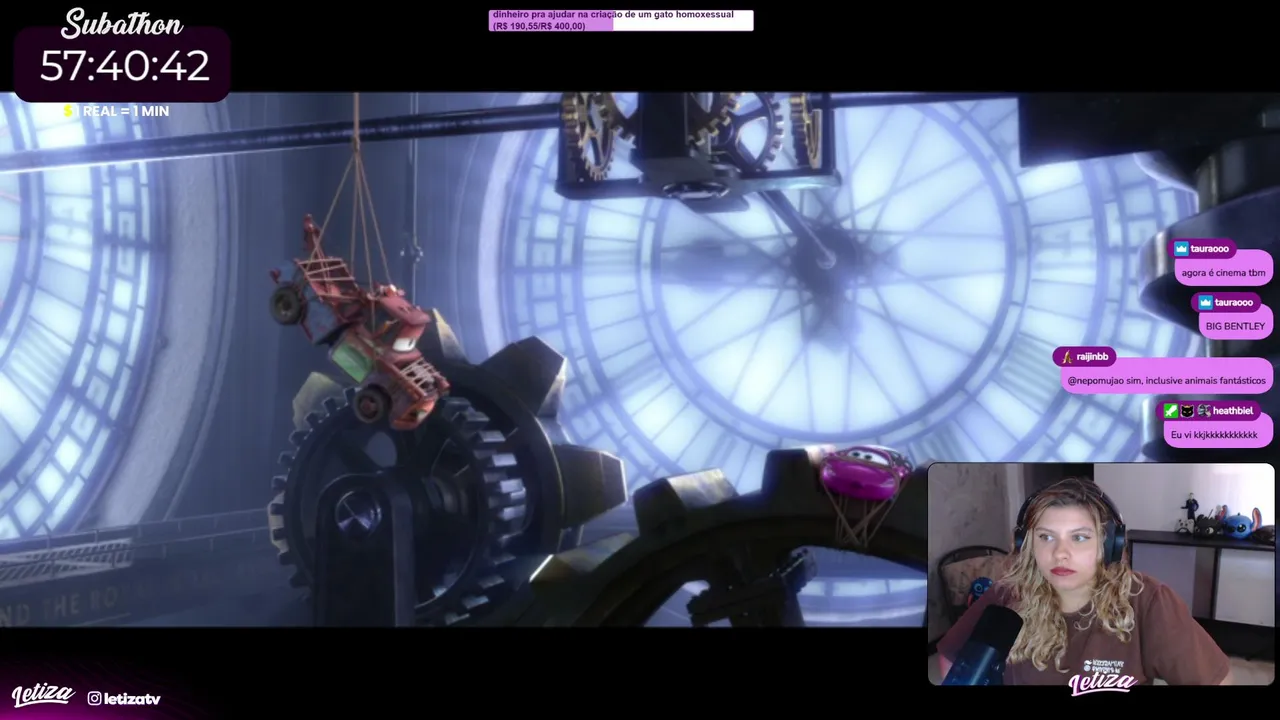The image size is (1280, 720).
Task: Click the yellow coin icon beside '1 REAL'
Action: (x=68, y=111)
